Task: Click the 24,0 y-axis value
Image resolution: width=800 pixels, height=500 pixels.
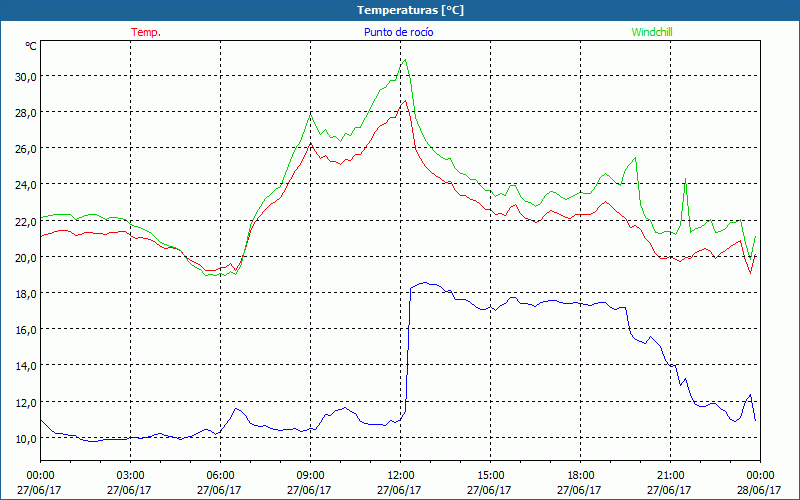Action: click(25, 185)
